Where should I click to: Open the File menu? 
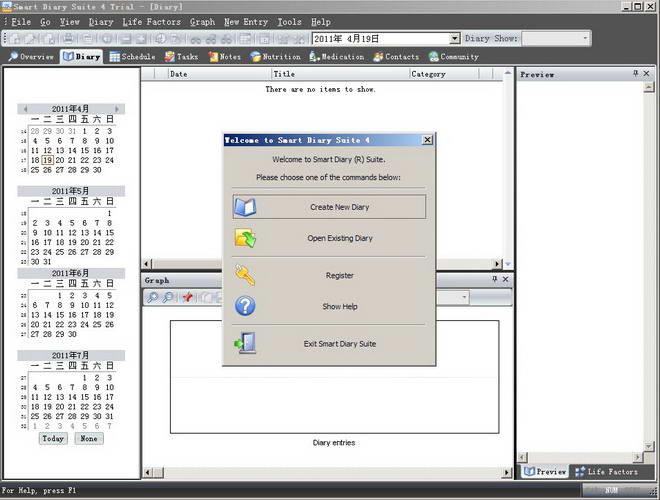[x=21, y=22]
